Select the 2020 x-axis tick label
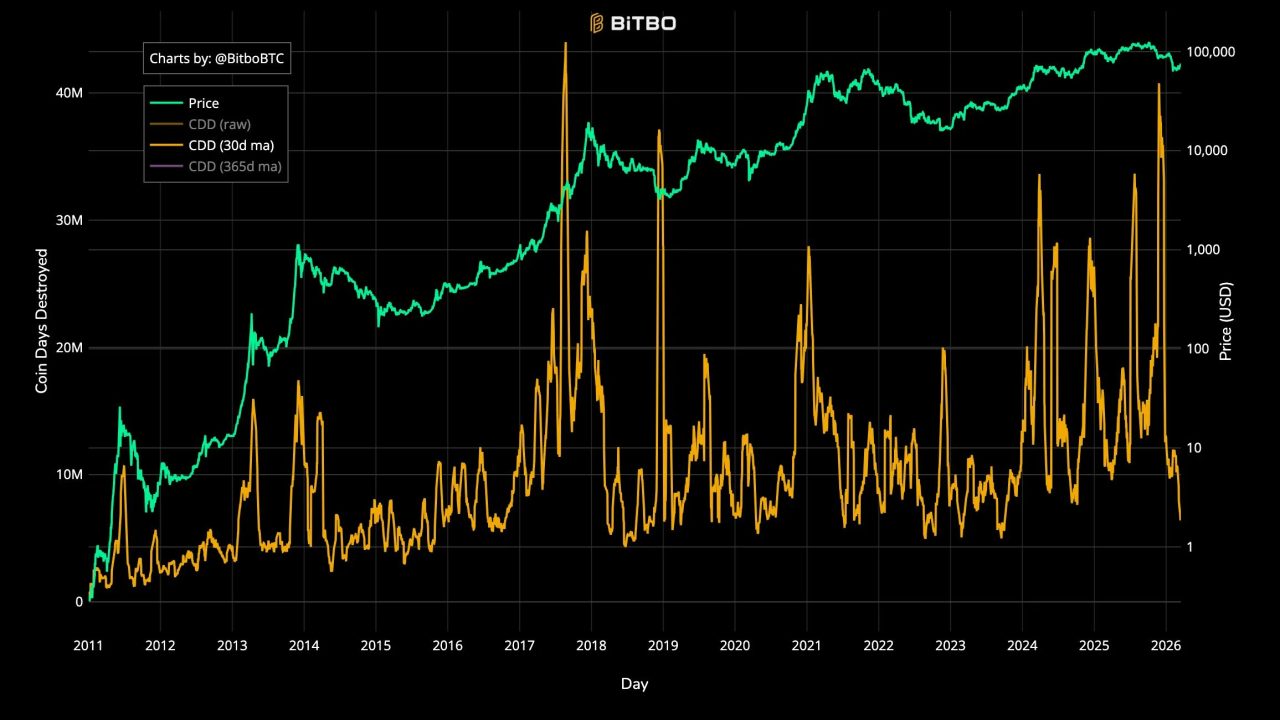 tap(735, 645)
